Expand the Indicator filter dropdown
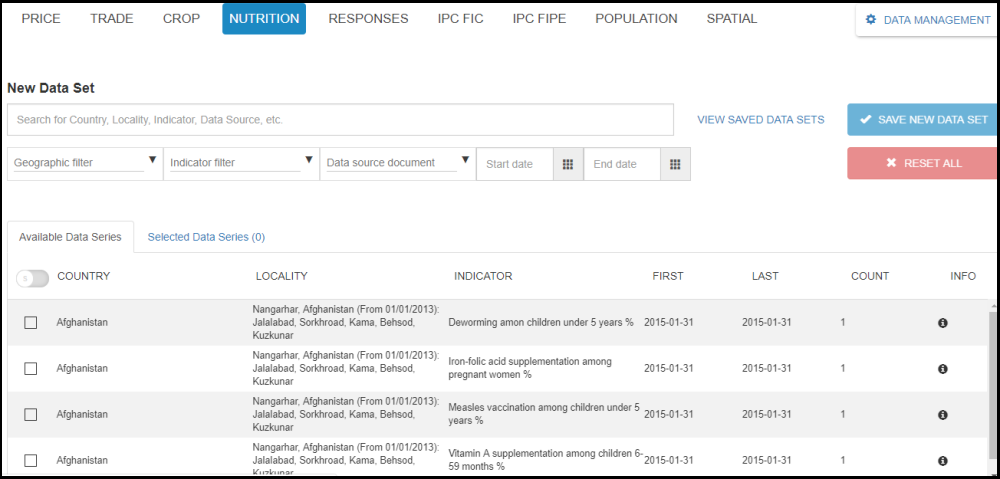1000x479 pixels. pyautogui.click(x=241, y=162)
